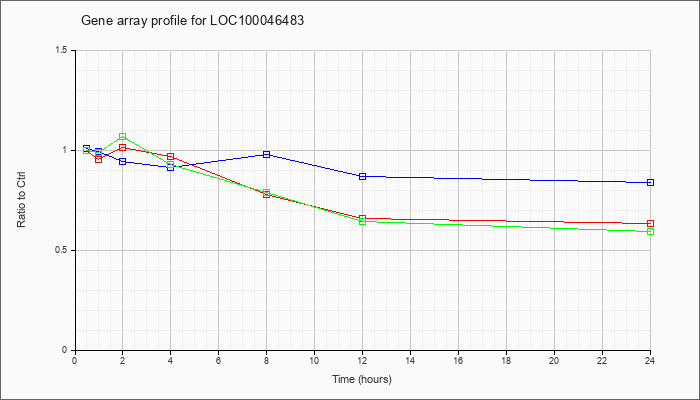This screenshot has height=400, width=700.
Task: Click the 'Ratio to Ctrl' y-axis label
Action: 21,200
